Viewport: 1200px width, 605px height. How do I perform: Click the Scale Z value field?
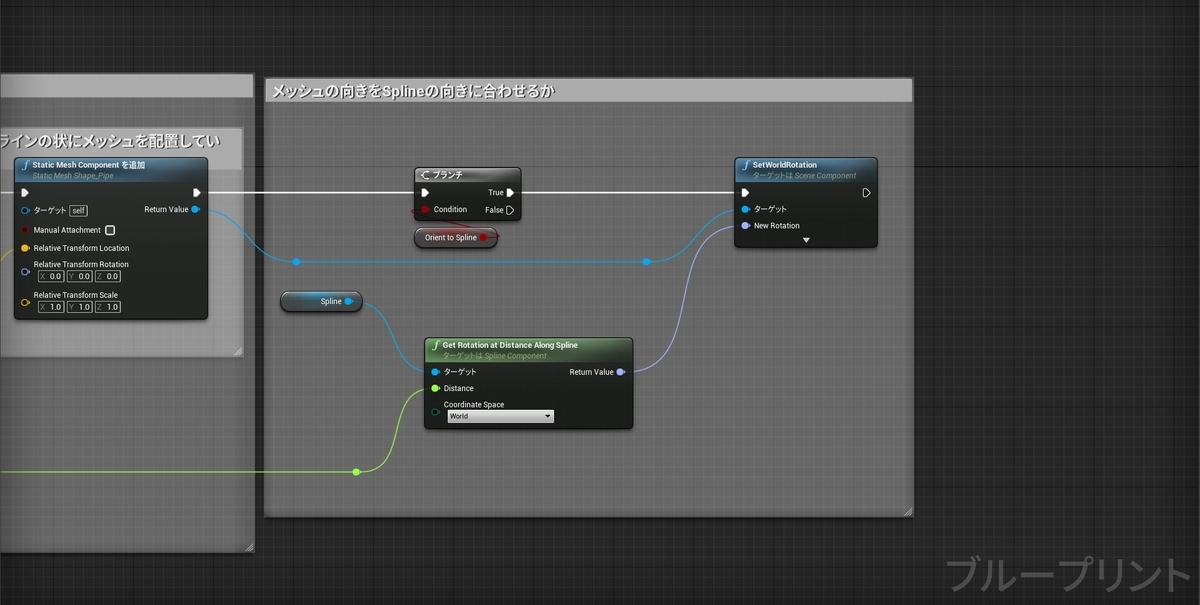tap(108, 307)
